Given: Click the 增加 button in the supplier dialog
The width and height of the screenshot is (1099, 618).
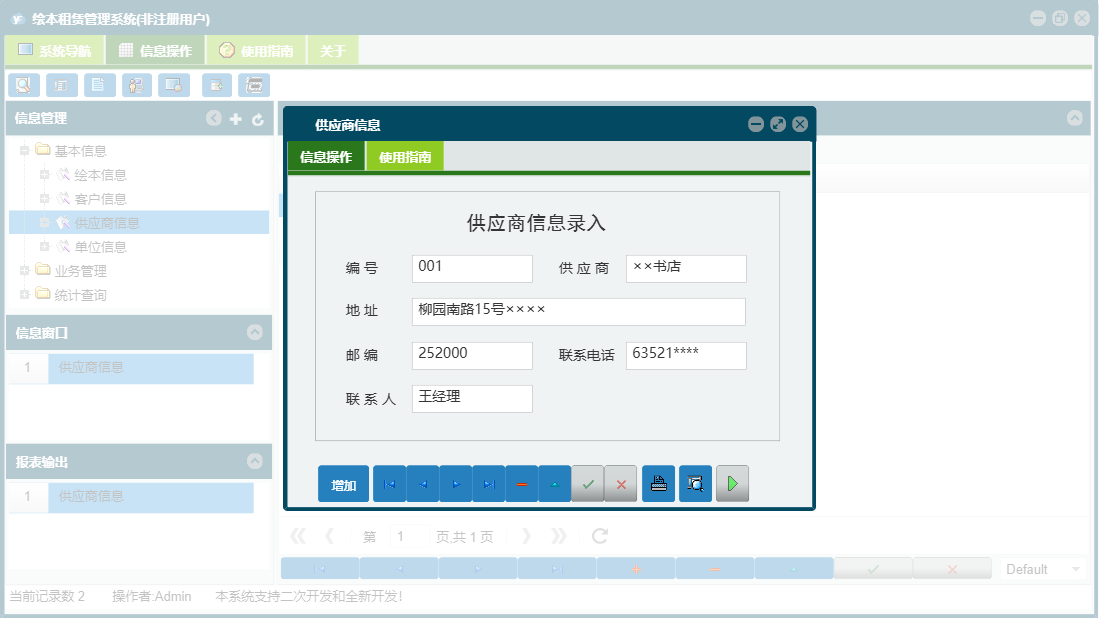Looking at the screenshot, I should click(342, 483).
